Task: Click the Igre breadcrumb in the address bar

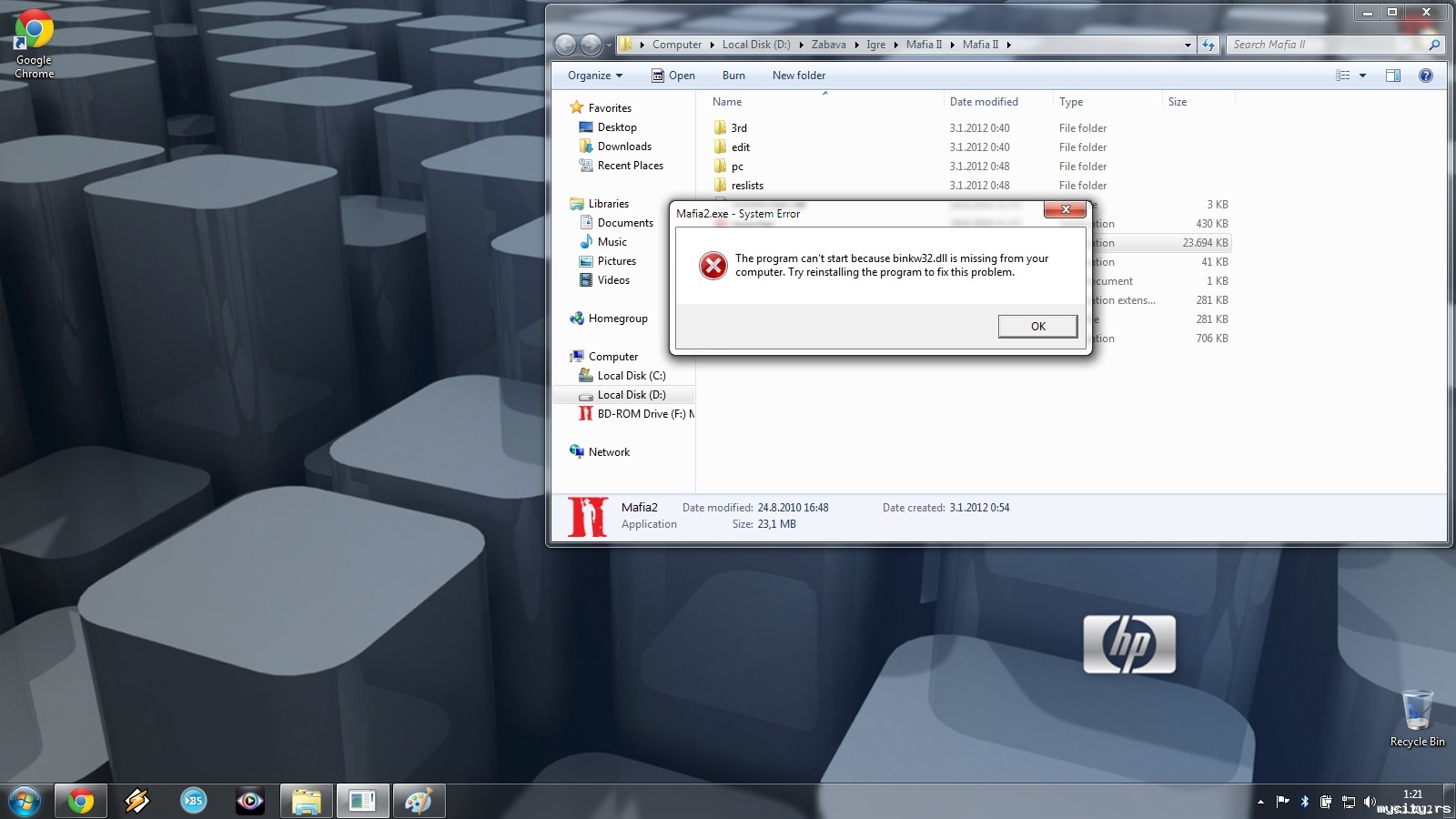Action: 875,45
